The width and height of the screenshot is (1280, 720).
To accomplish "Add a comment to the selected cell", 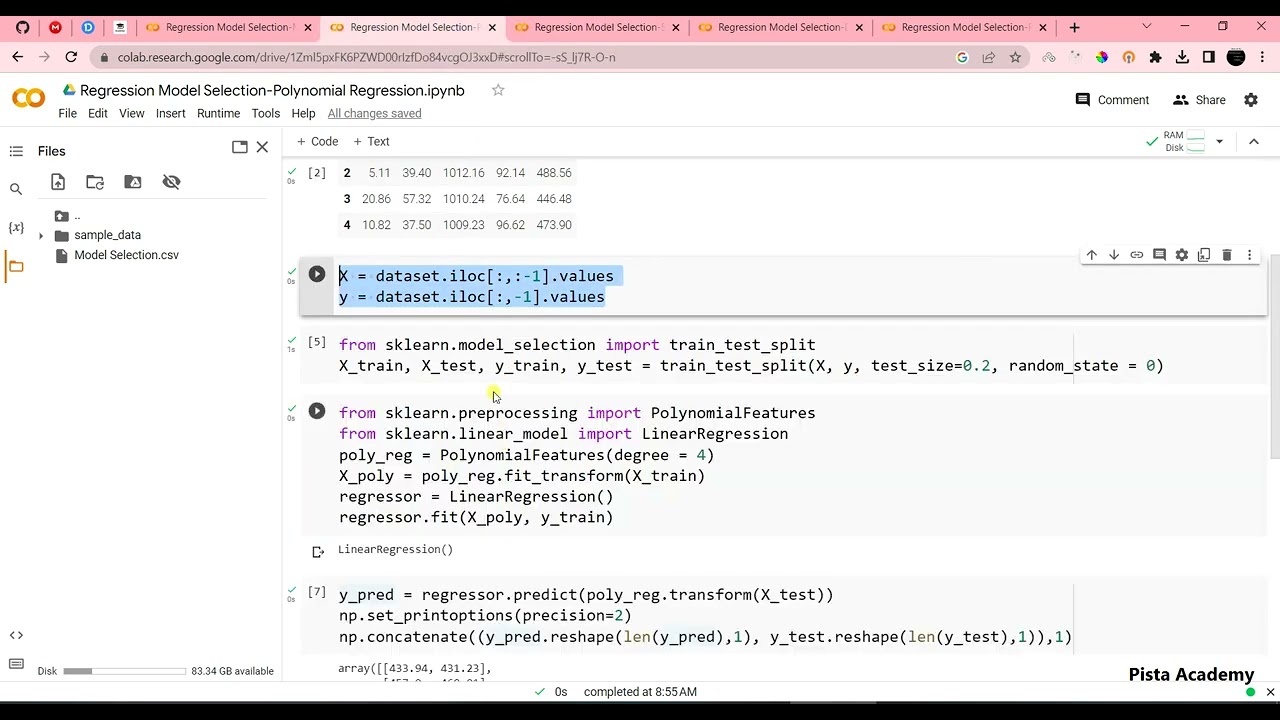I will point(1159,255).
